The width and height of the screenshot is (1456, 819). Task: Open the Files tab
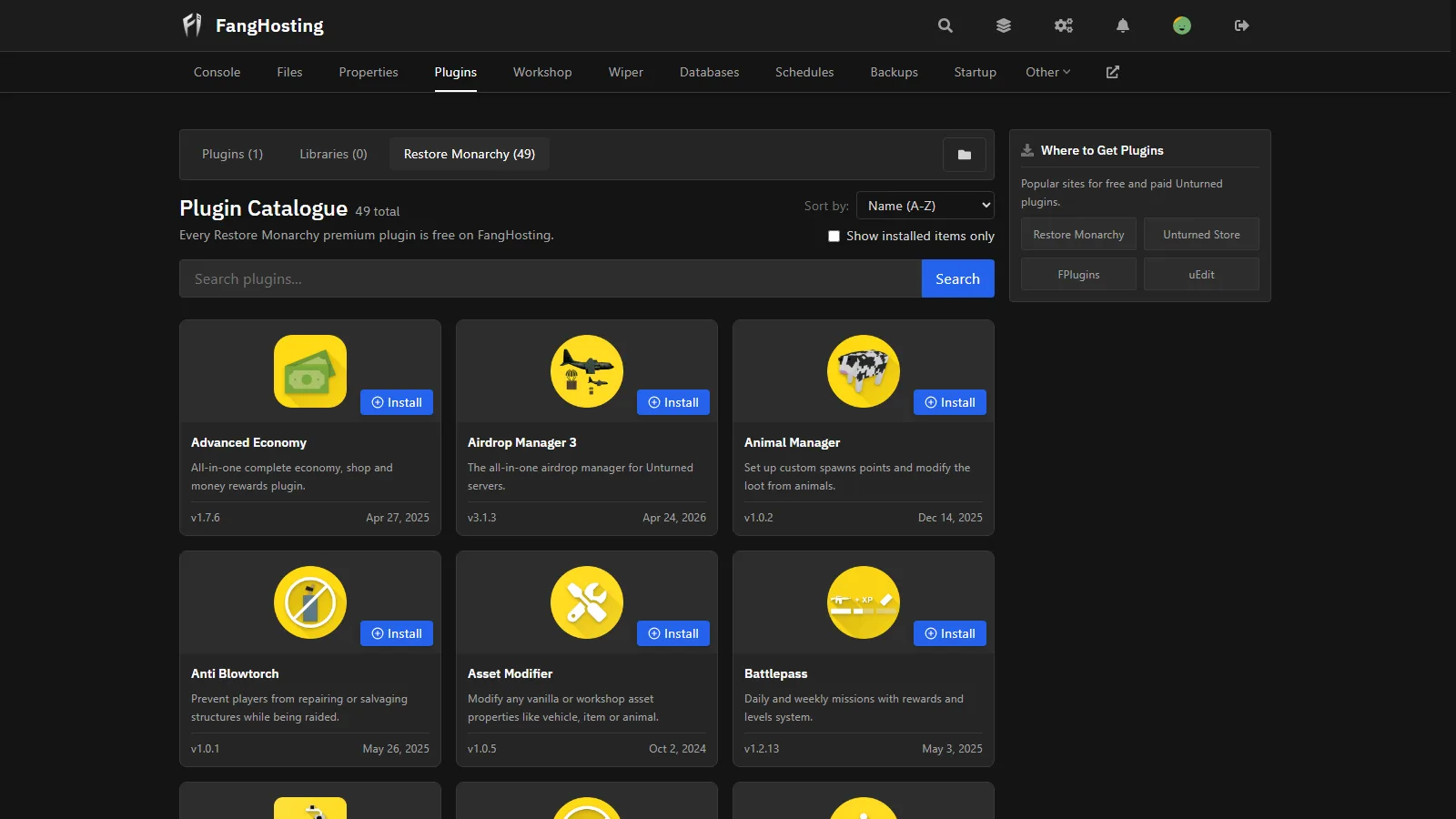point(289,72)
